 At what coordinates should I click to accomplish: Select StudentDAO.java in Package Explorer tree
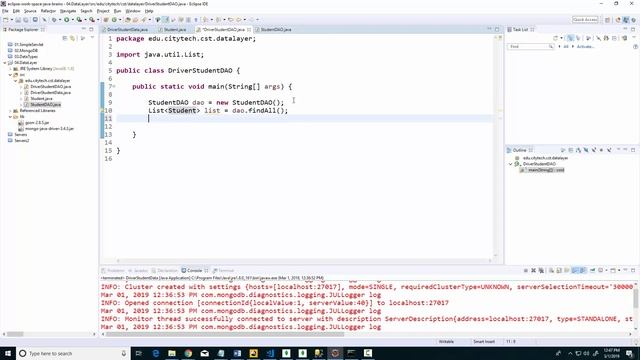coord(45,104)
